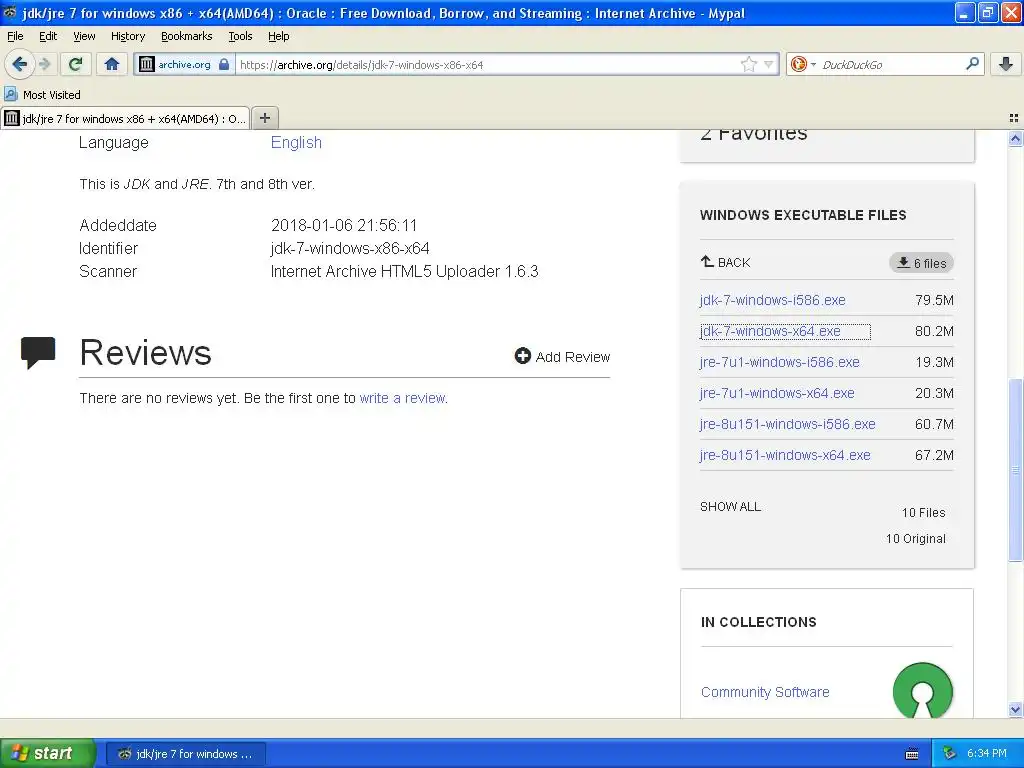
Task: Open the Bookmarks menu
Action: (x=187, y=36)
